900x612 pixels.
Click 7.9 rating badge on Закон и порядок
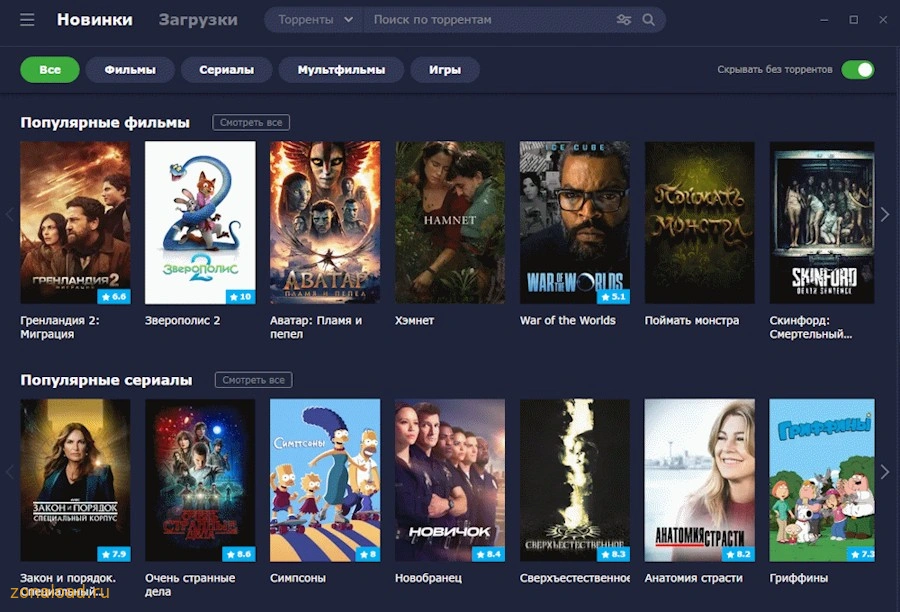tap(114, 554)
